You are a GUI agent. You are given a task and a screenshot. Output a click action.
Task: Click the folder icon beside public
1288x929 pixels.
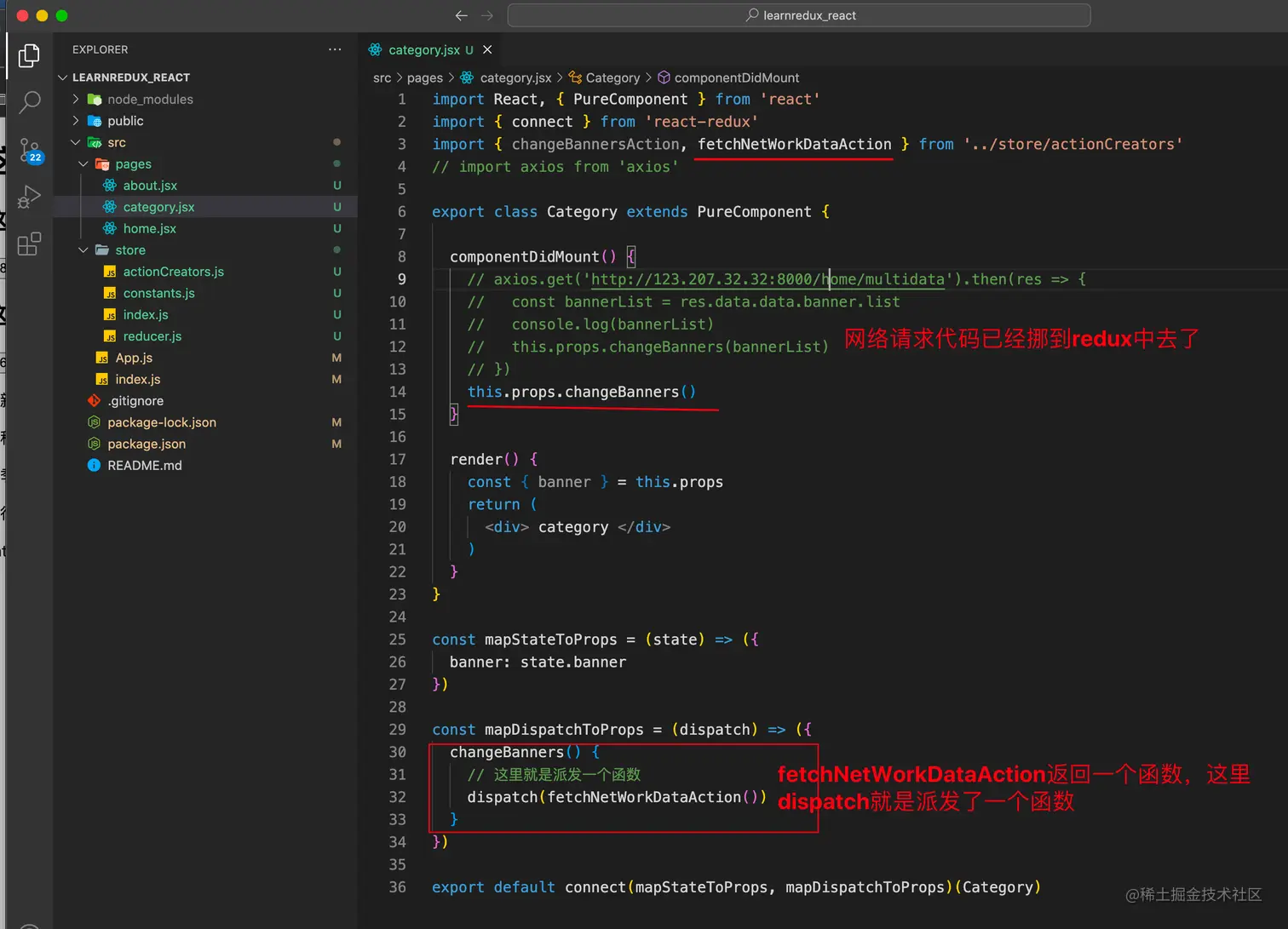coord(95,121)
